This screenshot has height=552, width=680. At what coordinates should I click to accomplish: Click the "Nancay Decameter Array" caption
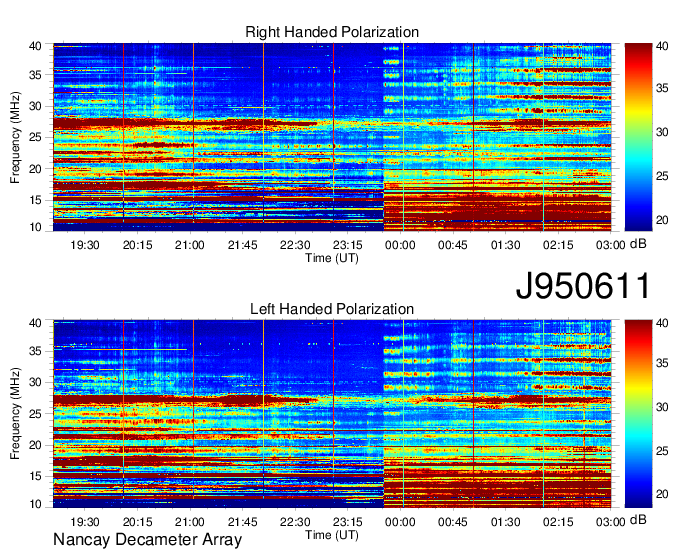point(147,539)
